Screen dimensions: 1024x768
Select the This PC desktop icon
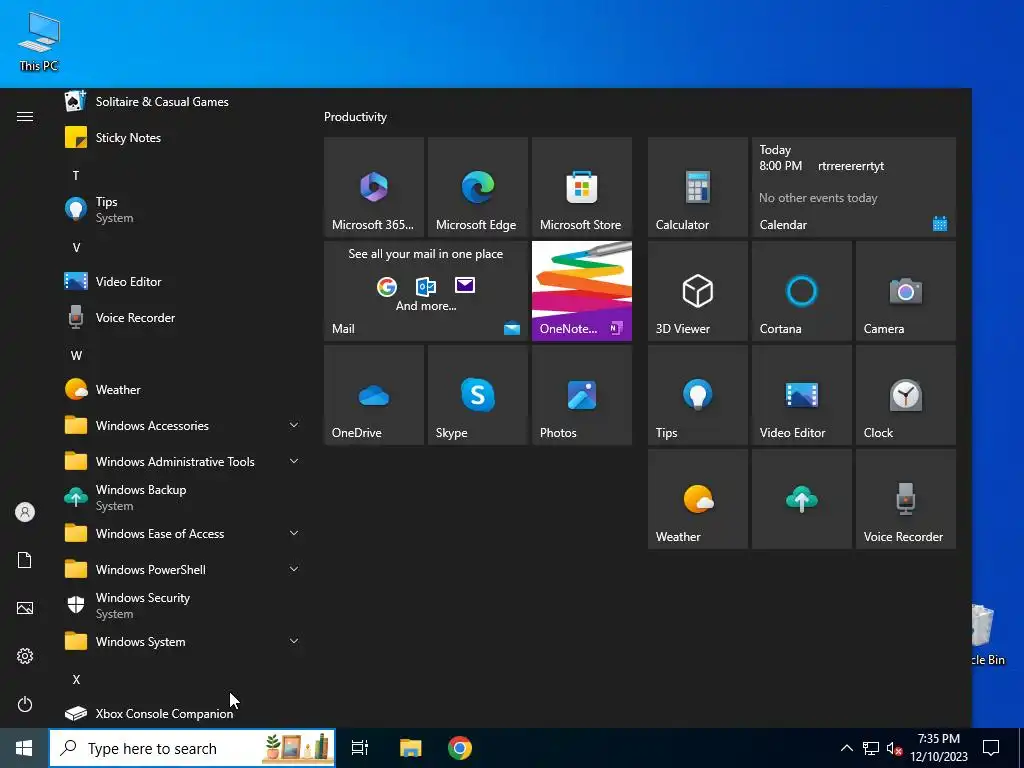pyautogui.click(x=39, y=42)
